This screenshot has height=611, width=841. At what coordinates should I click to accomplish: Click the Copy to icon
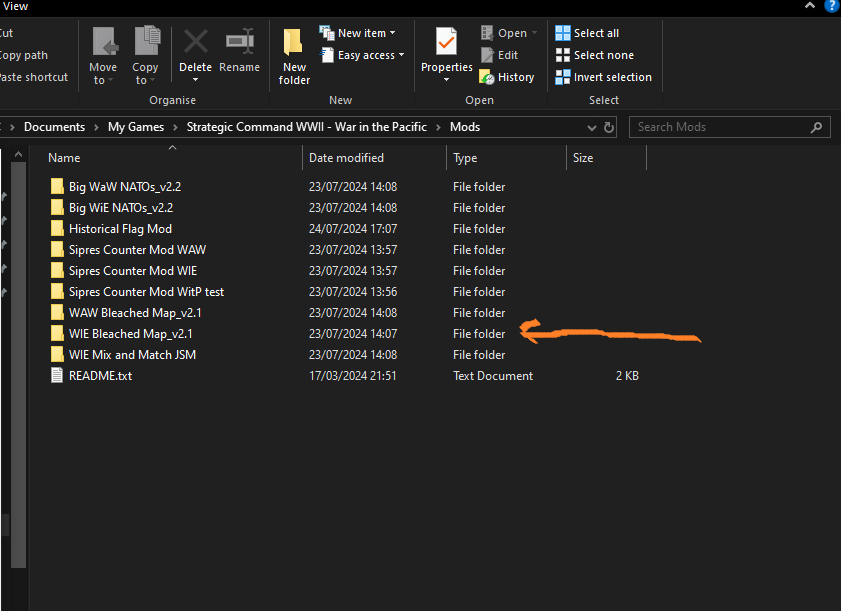coord(147,41)
